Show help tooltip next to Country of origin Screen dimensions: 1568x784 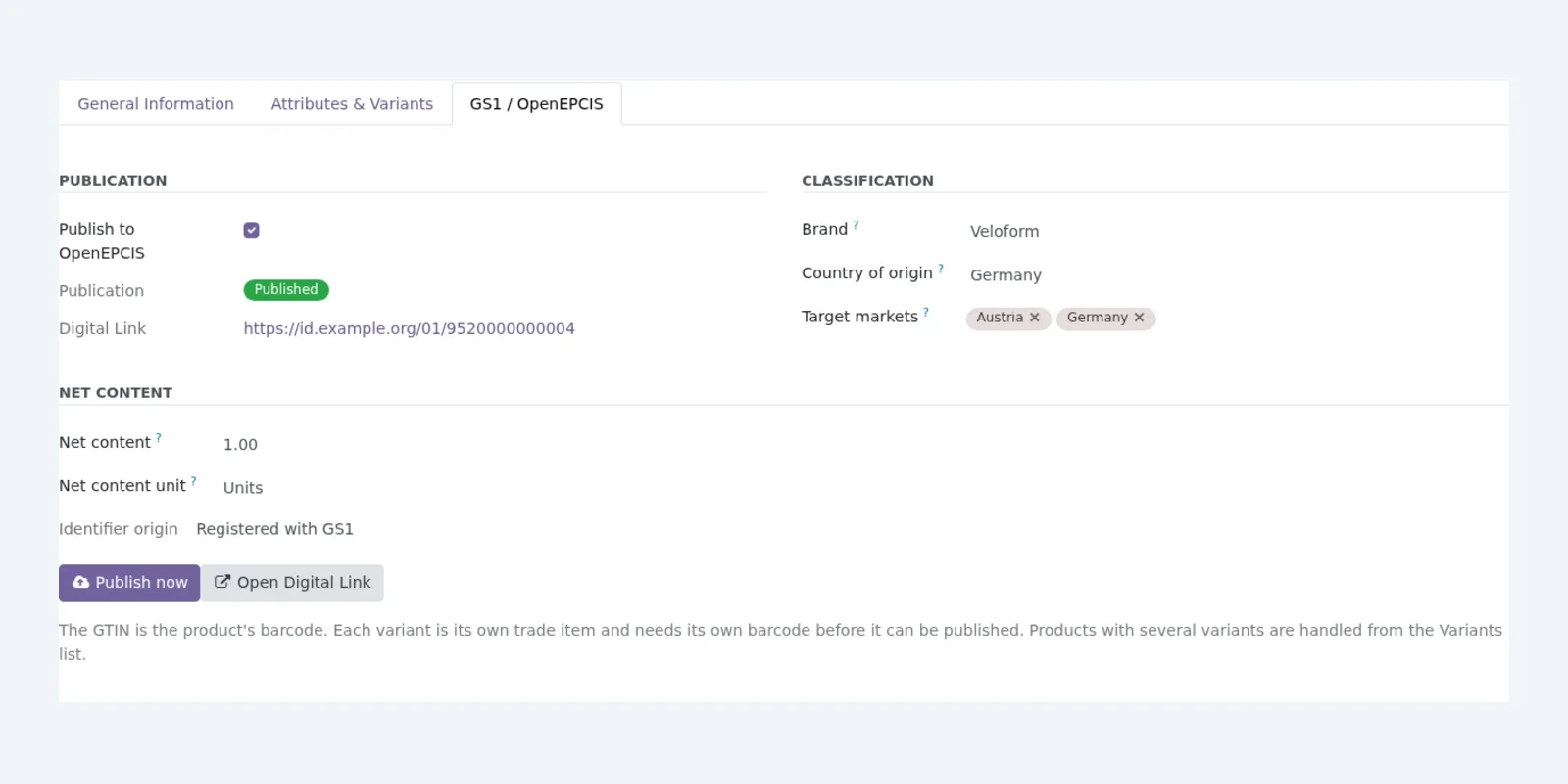click(941, 269)
